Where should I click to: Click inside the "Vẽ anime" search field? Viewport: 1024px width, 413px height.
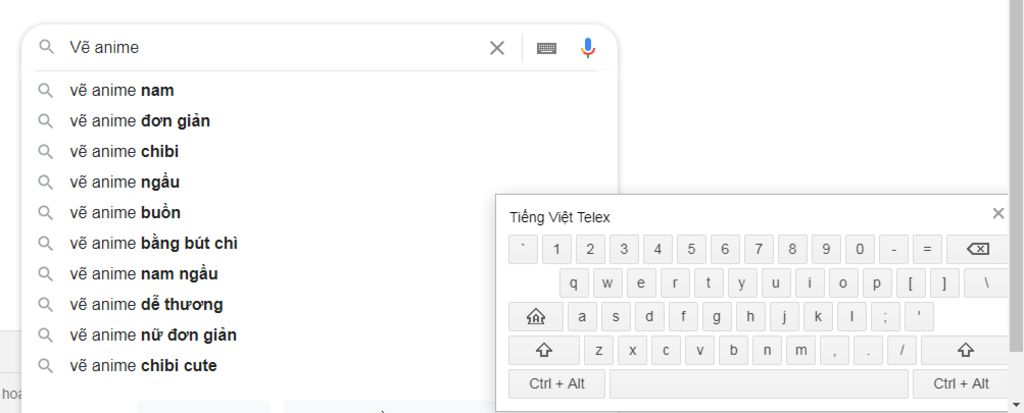[274, 47]
